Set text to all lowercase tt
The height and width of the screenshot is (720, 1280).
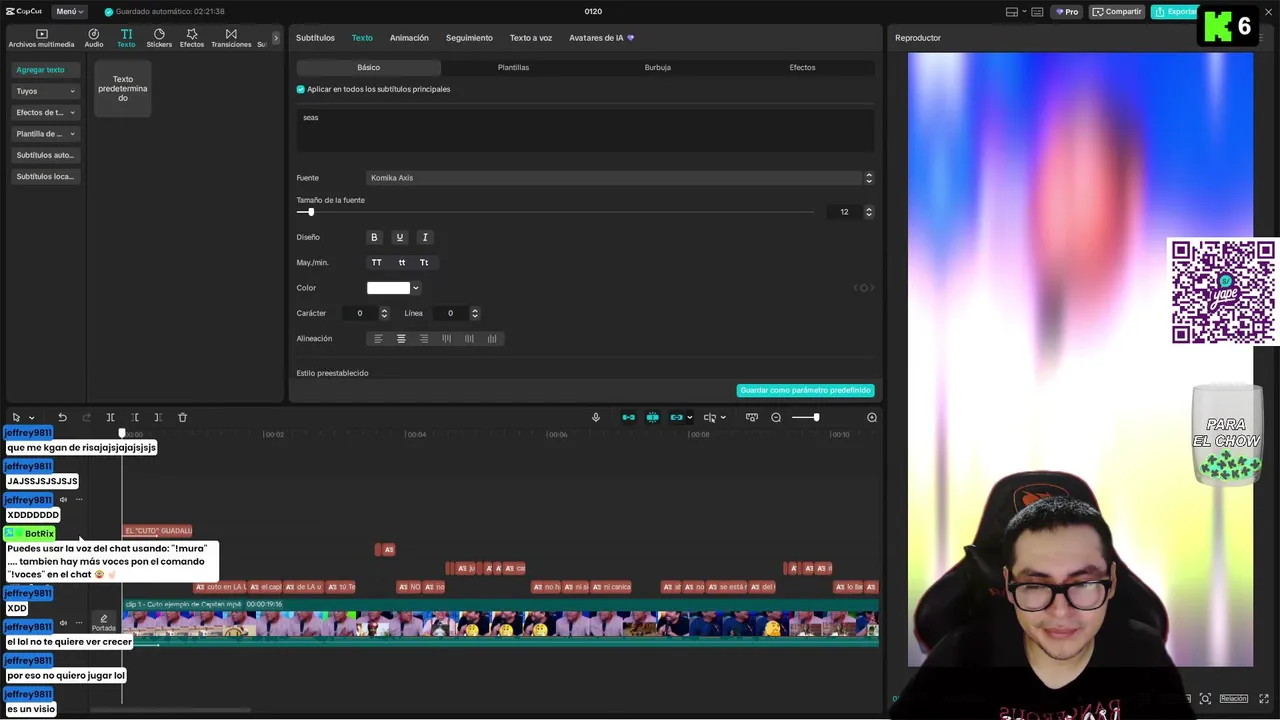(x=401, y=262)
